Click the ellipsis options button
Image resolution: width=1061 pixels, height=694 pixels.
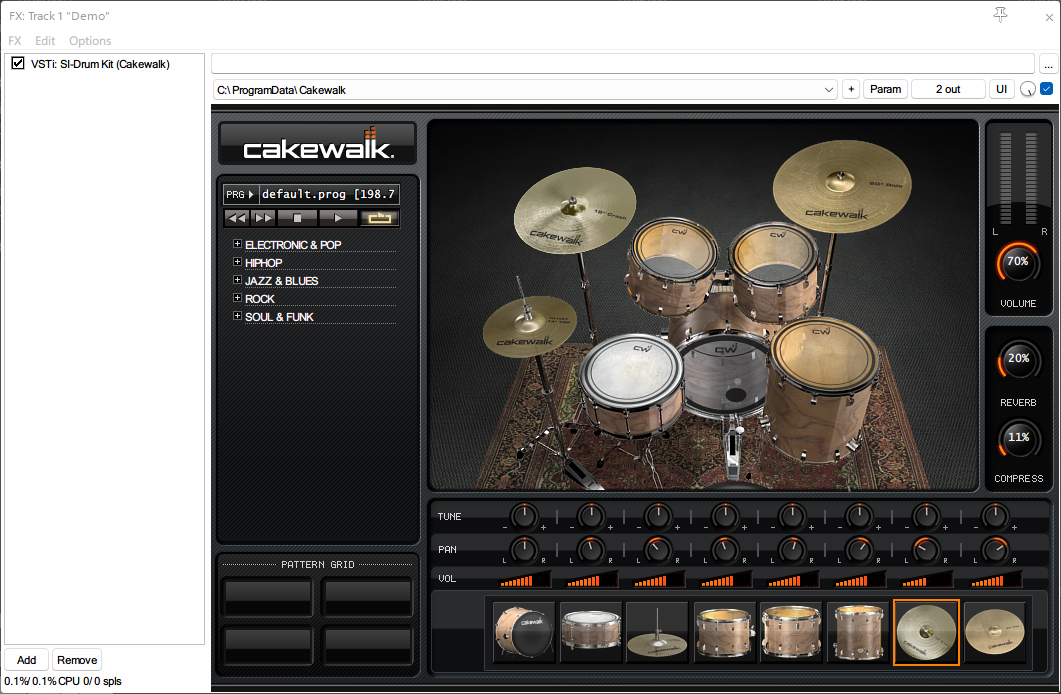1048,64
